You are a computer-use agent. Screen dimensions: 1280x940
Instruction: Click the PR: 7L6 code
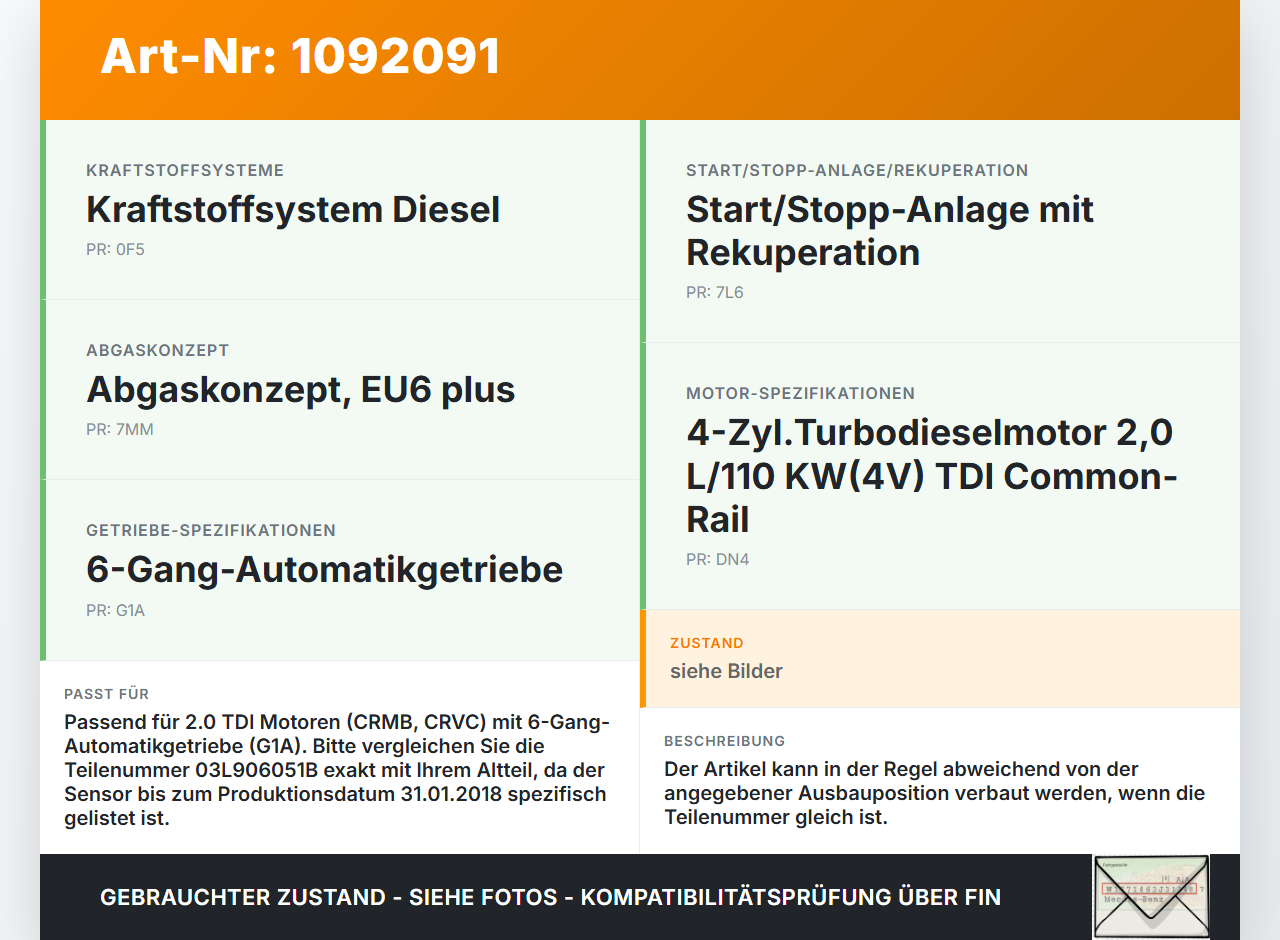(715, 293)
